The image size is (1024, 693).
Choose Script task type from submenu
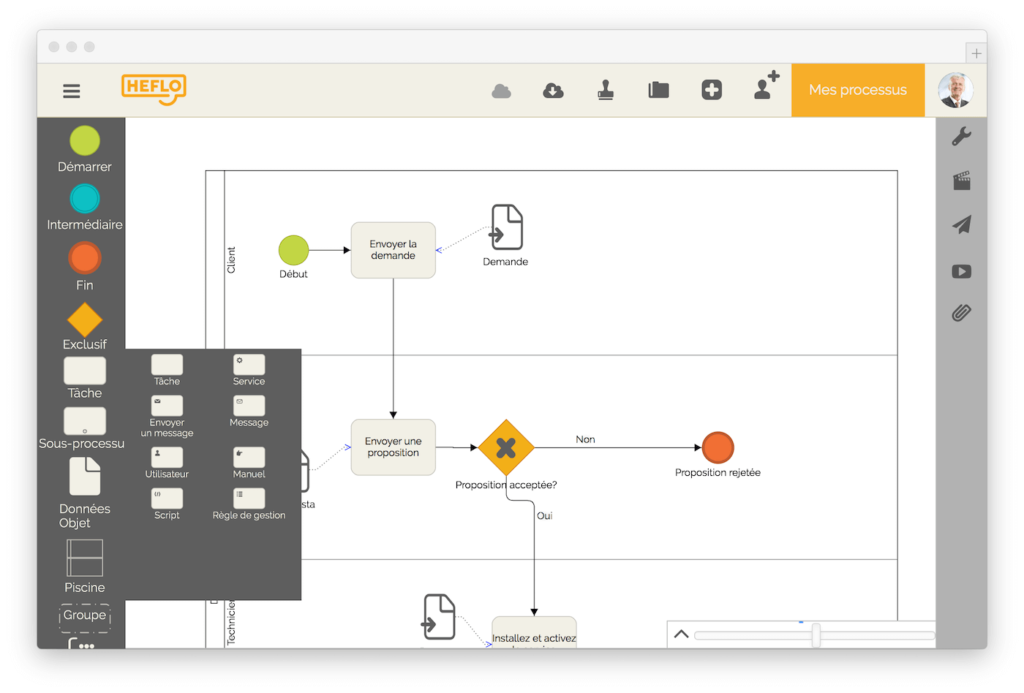(x=167, y=498)
